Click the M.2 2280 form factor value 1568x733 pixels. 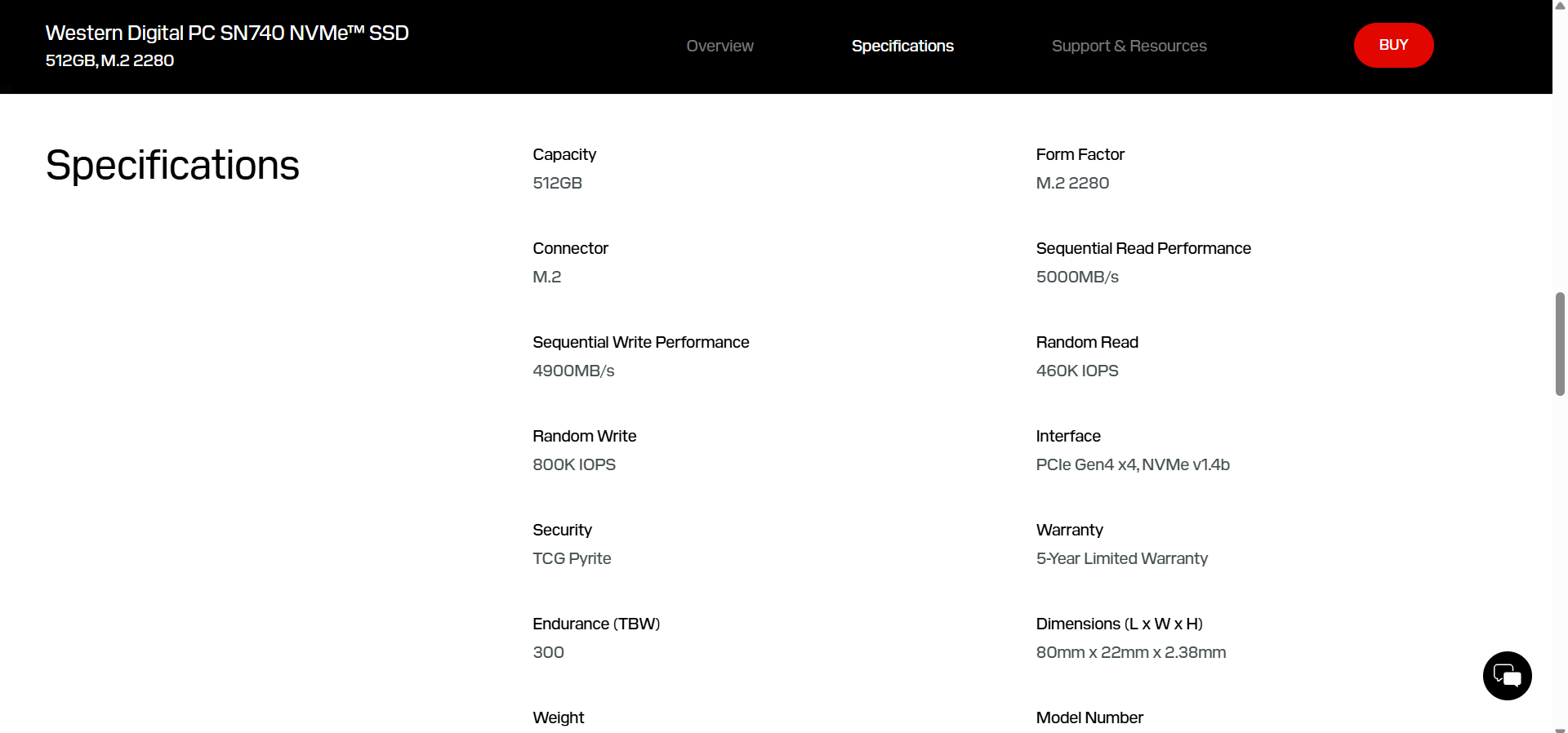(x=1071, y=183)
